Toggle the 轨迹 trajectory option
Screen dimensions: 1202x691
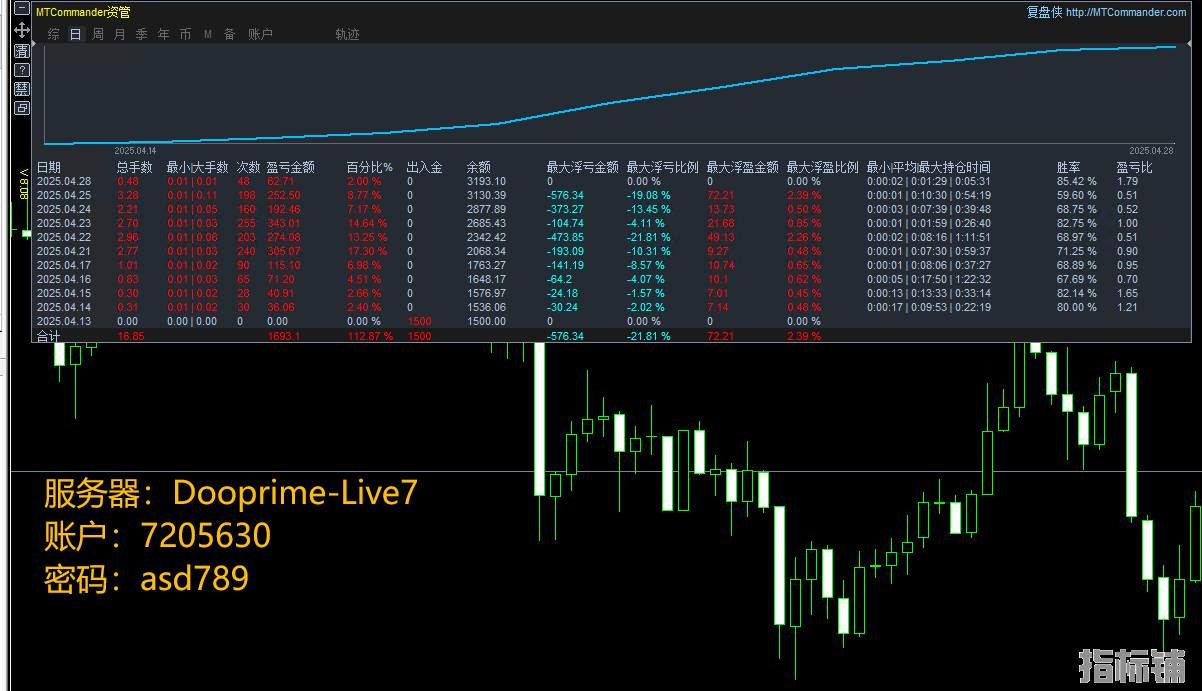(348, 34)
